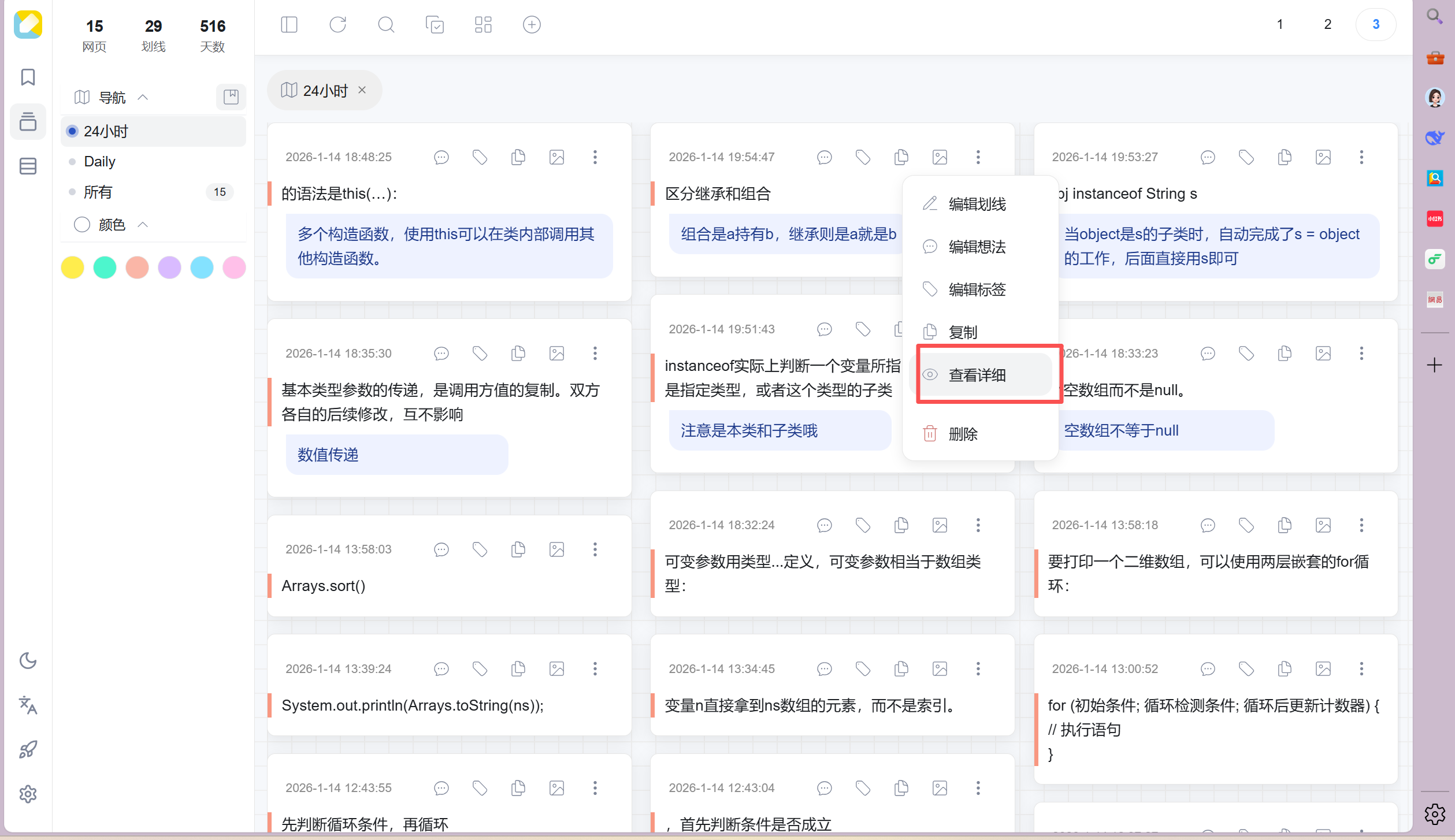
Task: Select the 24小时 navigation radio item
Action: click(105, 131)
